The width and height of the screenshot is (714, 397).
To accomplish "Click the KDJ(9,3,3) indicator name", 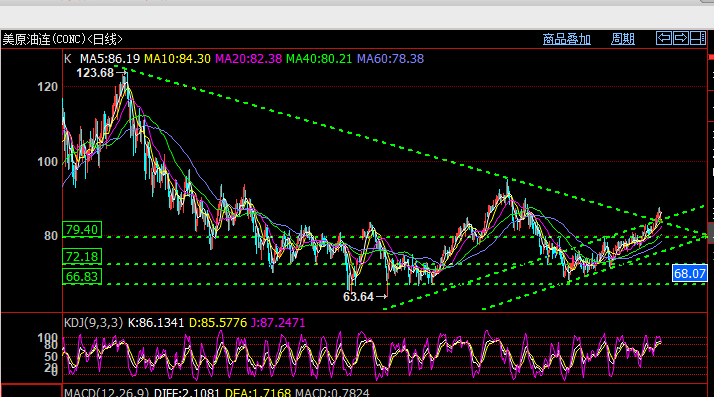I will point(93,323).
